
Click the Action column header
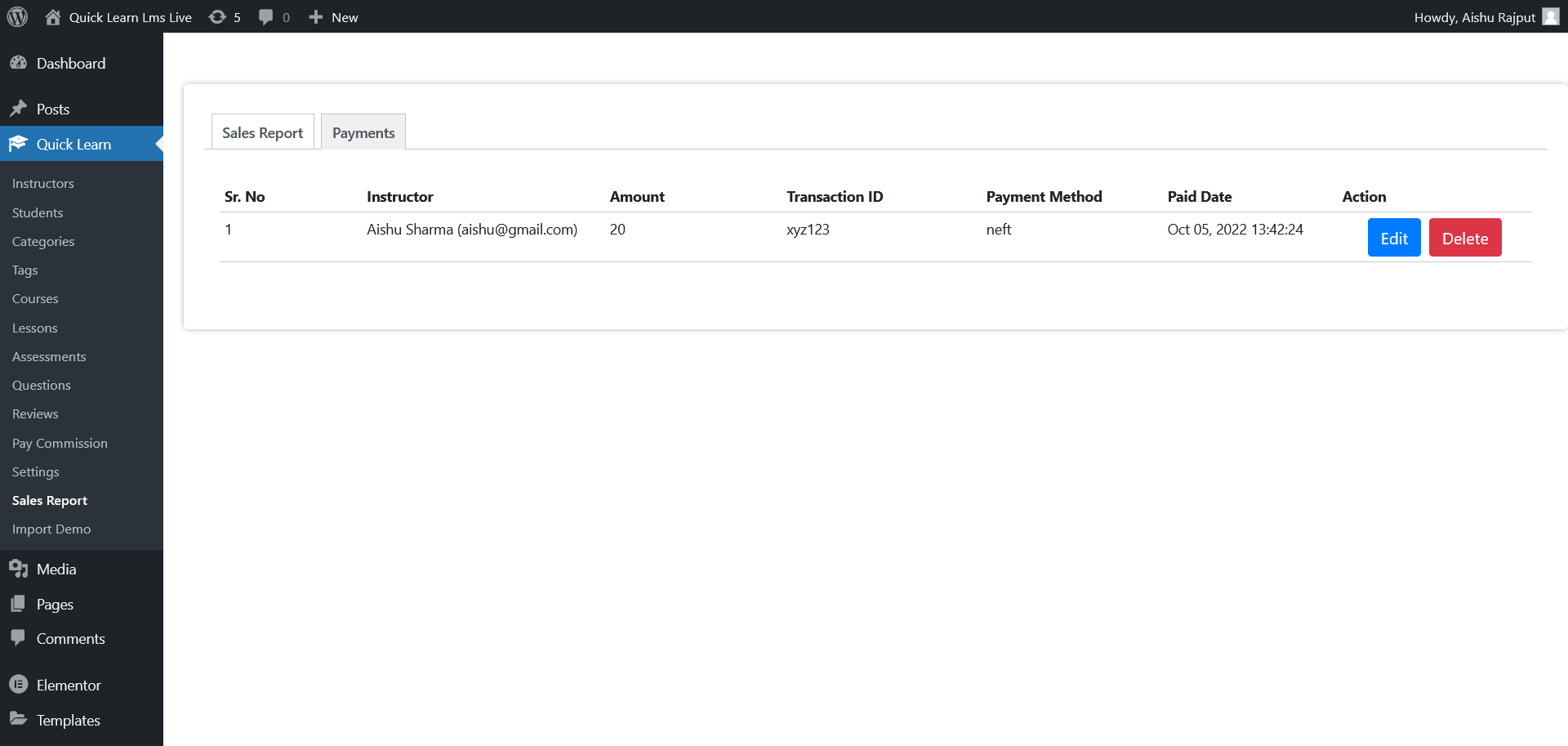coord(1364,196)
